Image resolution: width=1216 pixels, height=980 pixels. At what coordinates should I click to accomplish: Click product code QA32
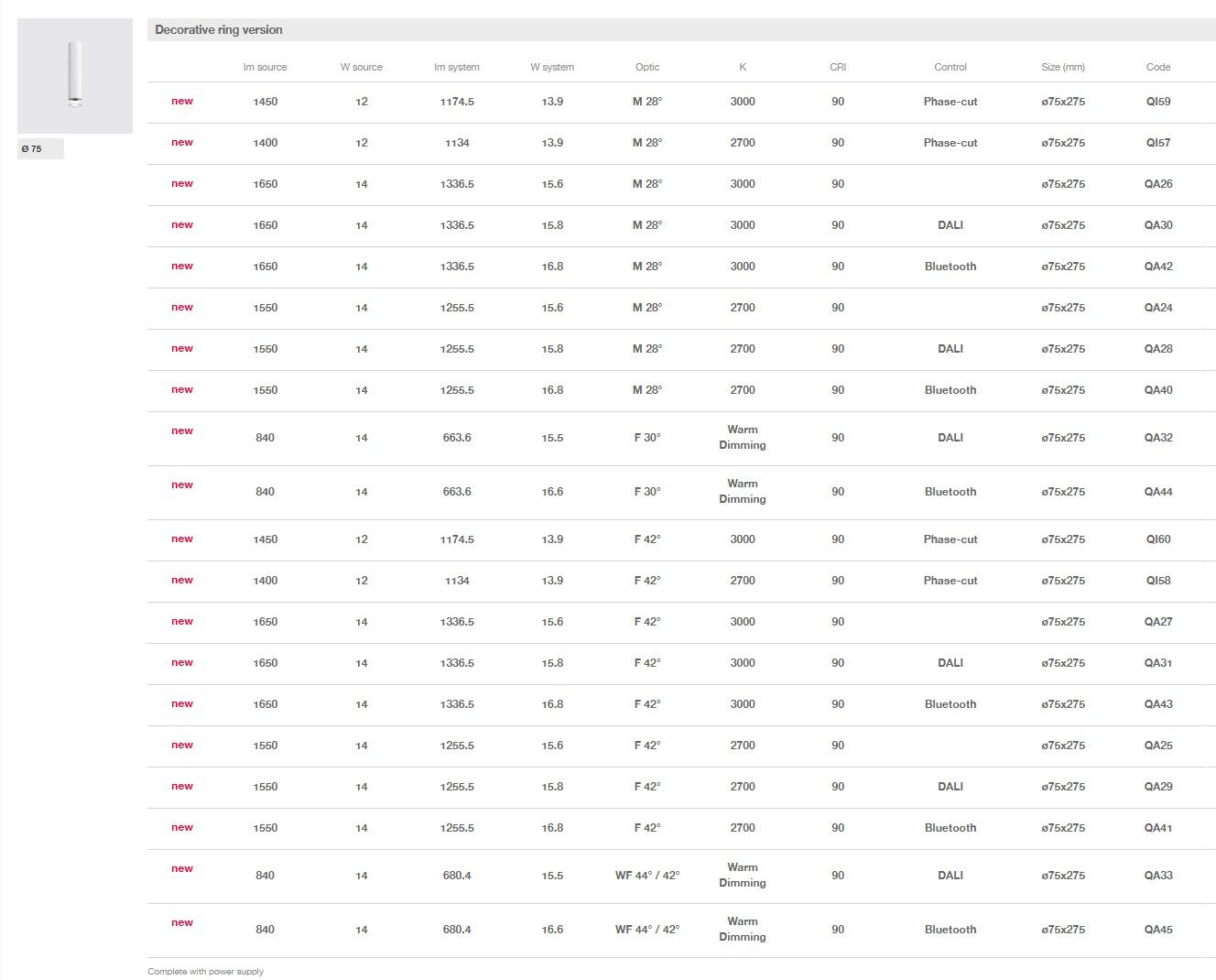(x=1157, y=438)
